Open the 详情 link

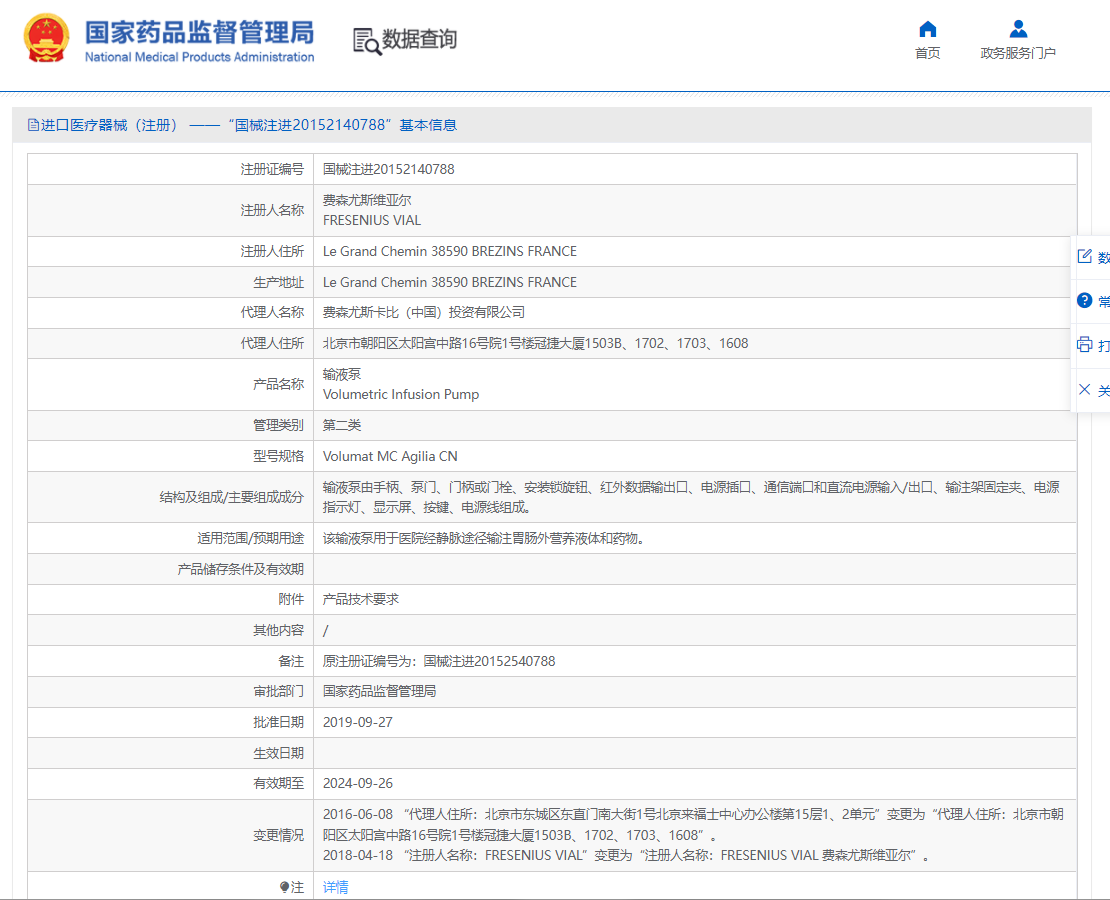click(336, 887)
